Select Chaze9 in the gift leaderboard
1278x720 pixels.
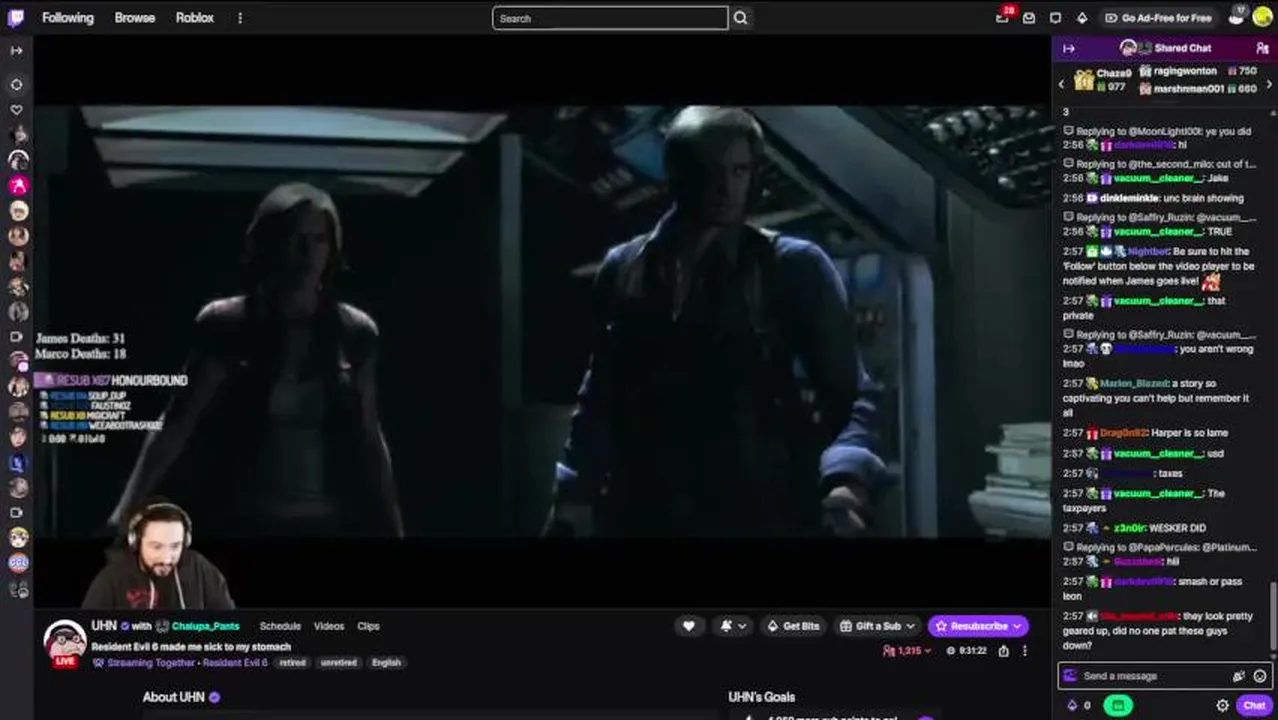(x=1113, y=74)
